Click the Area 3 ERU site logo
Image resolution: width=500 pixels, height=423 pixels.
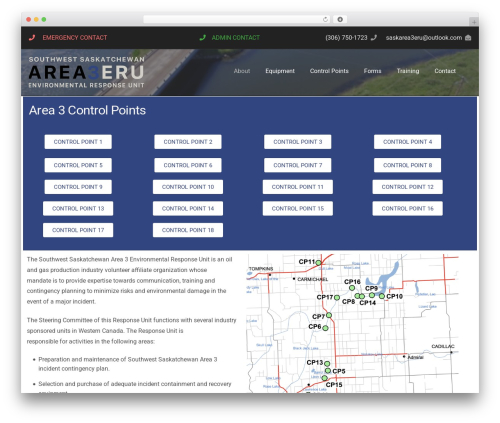86,72
